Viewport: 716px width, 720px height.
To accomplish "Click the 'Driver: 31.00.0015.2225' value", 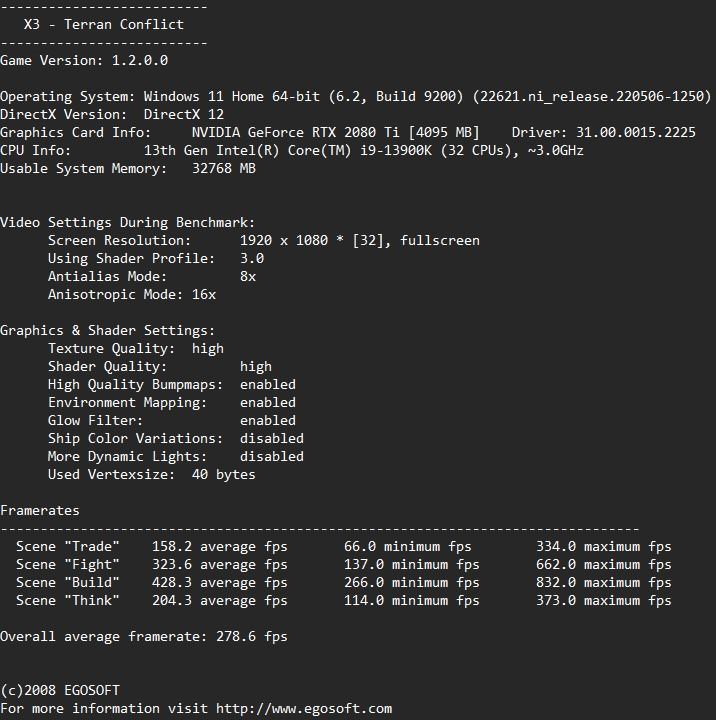I will tap(603, 133).
